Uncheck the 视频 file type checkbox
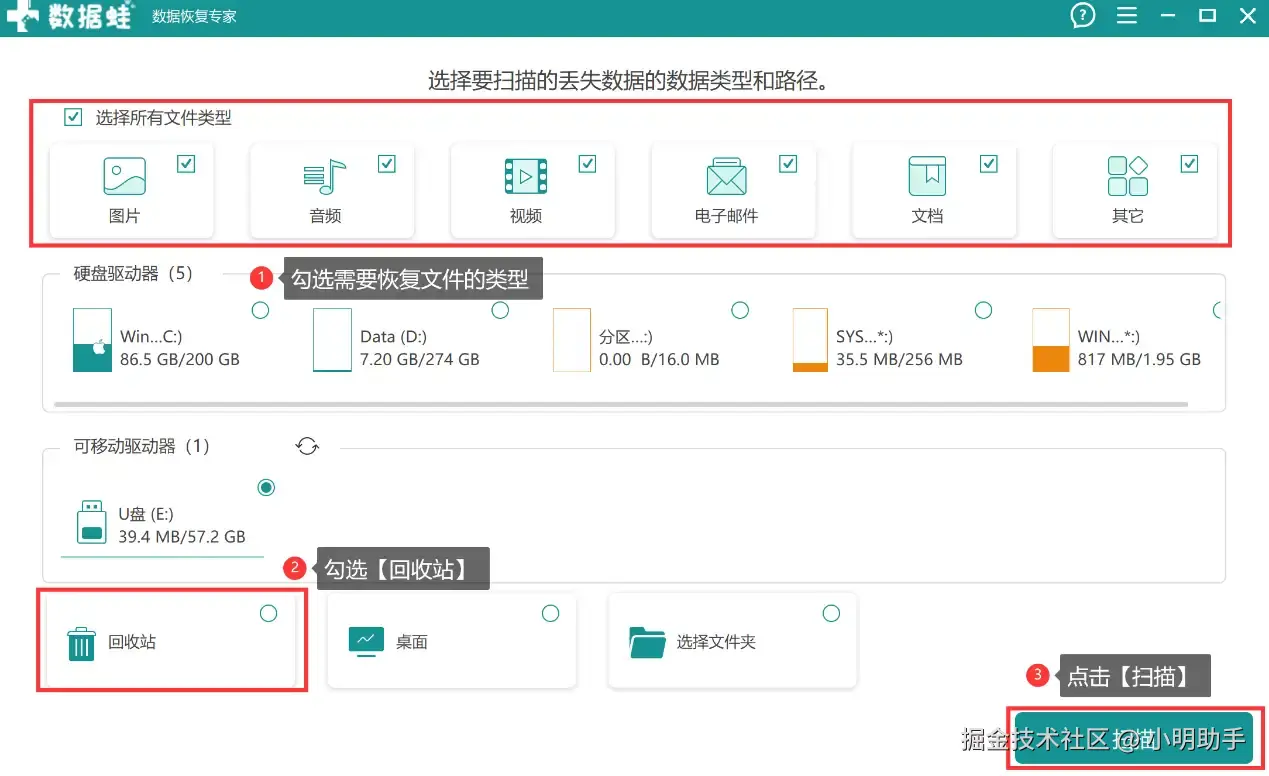This screenshot has height=776, width=1269. coord(587,164)
